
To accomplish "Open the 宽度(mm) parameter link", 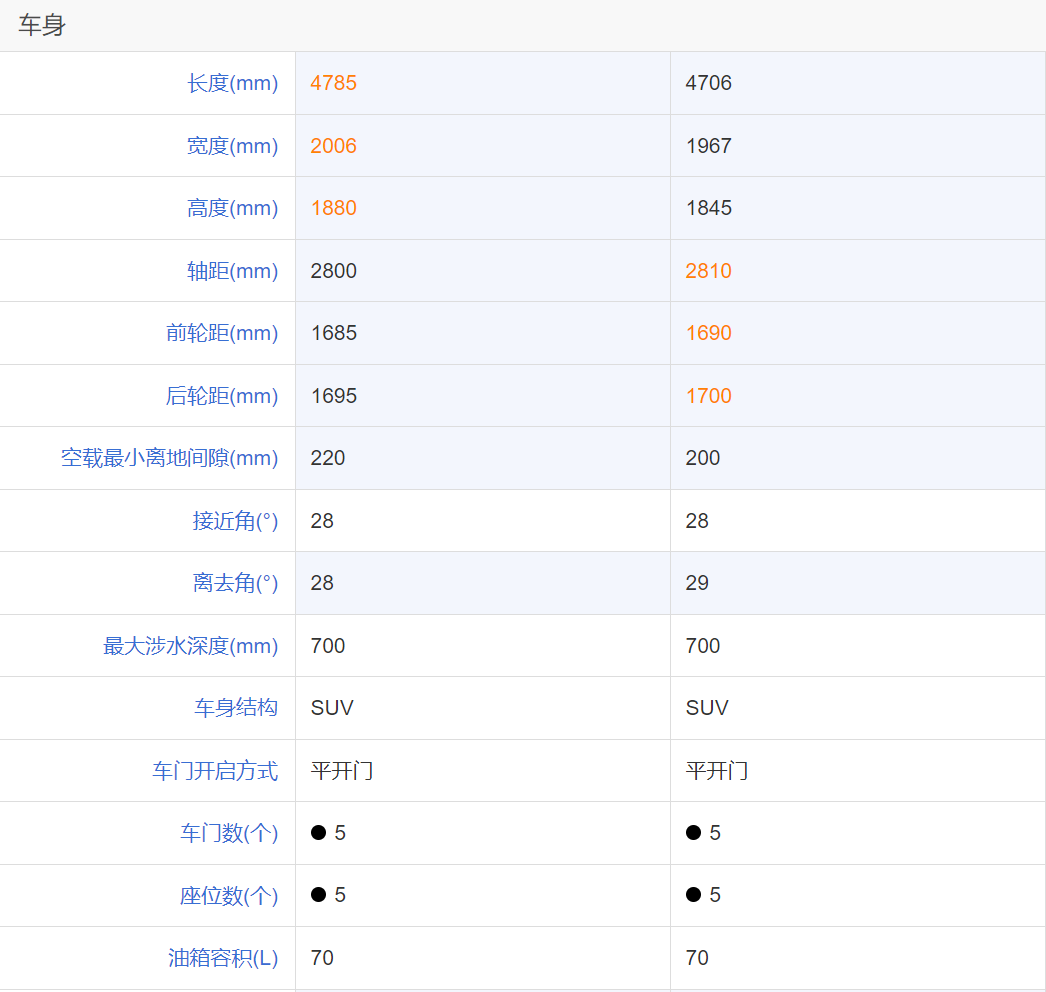I will coord(232,146).
